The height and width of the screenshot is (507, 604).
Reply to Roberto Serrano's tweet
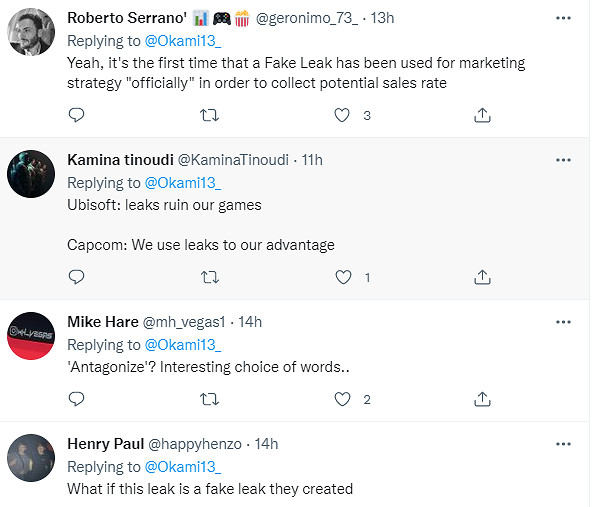click(x=76, y=115)
